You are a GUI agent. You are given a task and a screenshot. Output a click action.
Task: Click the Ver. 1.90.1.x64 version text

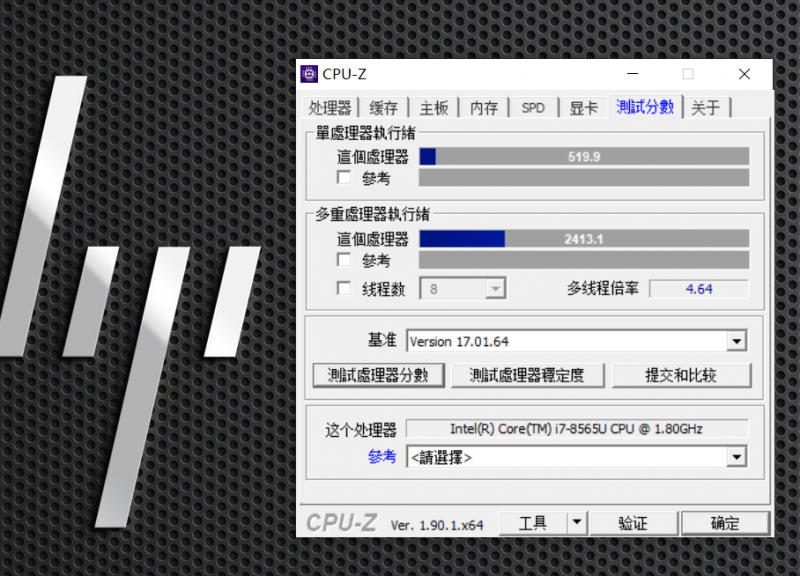click(x=437, y=525)
